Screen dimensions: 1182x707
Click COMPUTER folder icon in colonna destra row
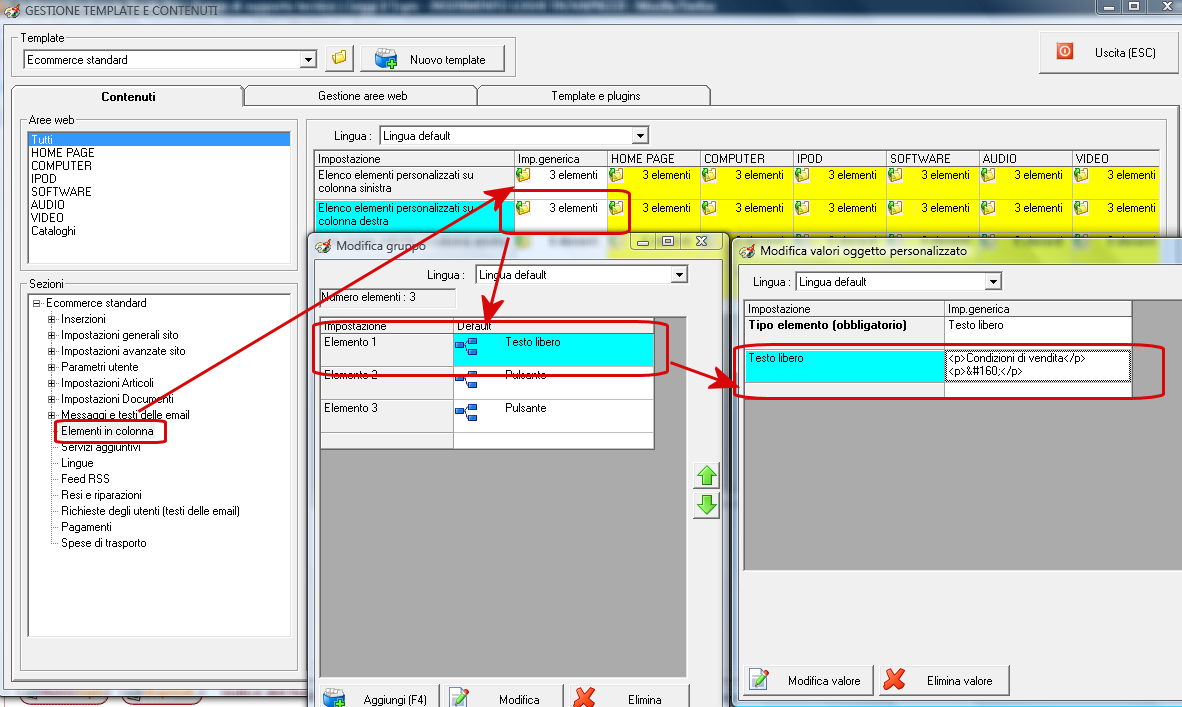(x=709, y=208)
